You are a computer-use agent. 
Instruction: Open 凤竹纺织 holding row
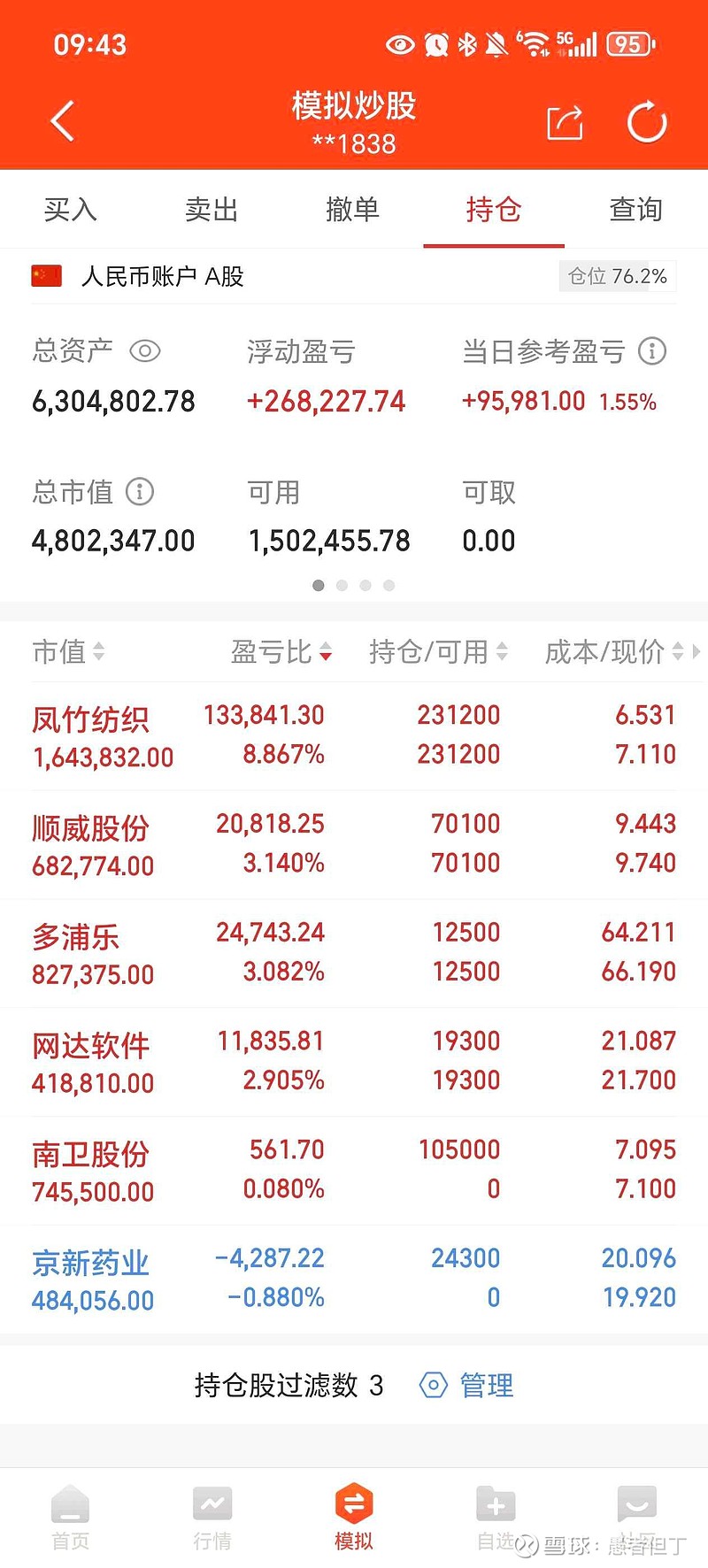pyautogui.click(x=354, y=736)
